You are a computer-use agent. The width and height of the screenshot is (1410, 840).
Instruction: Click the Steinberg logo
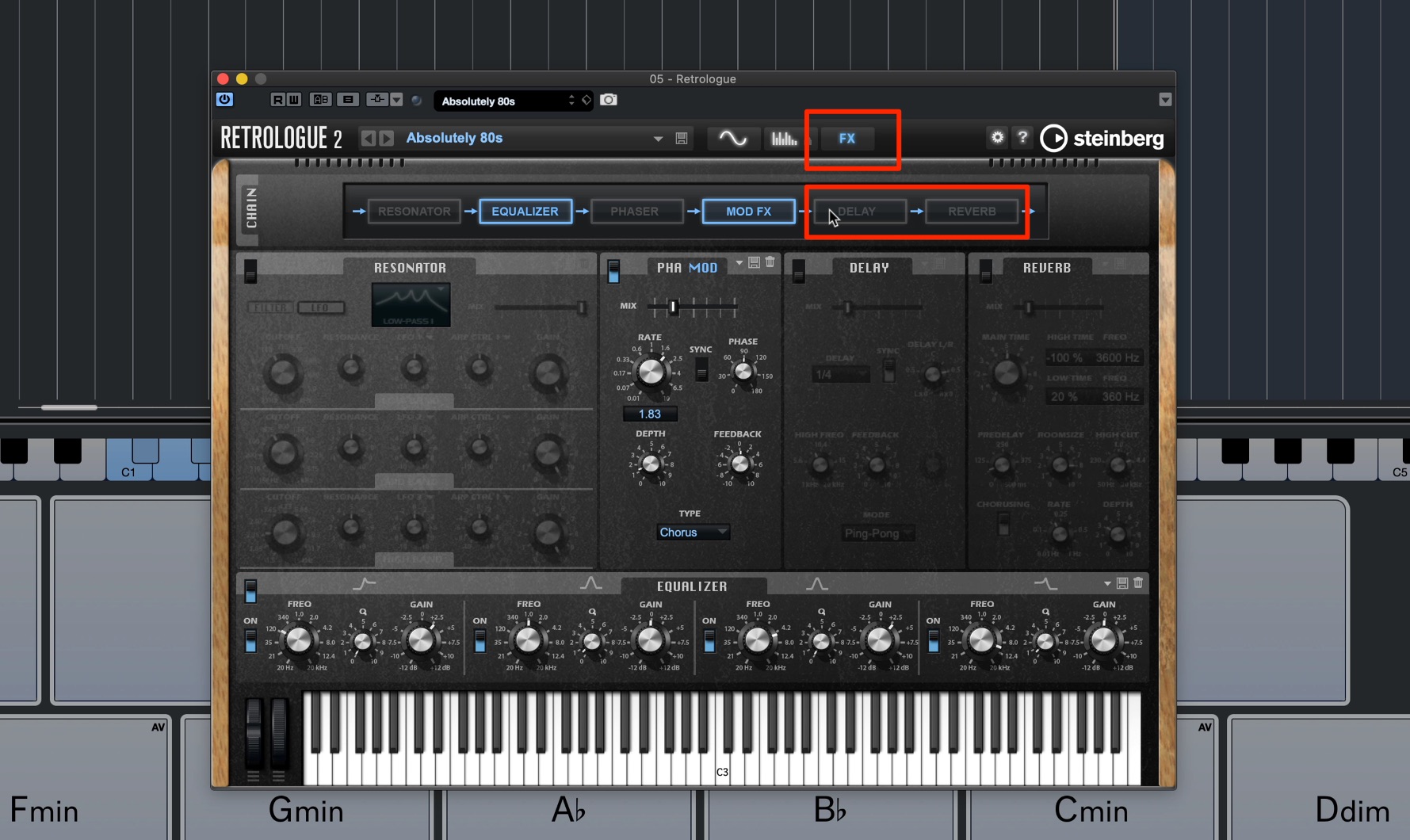point(1102,138)
